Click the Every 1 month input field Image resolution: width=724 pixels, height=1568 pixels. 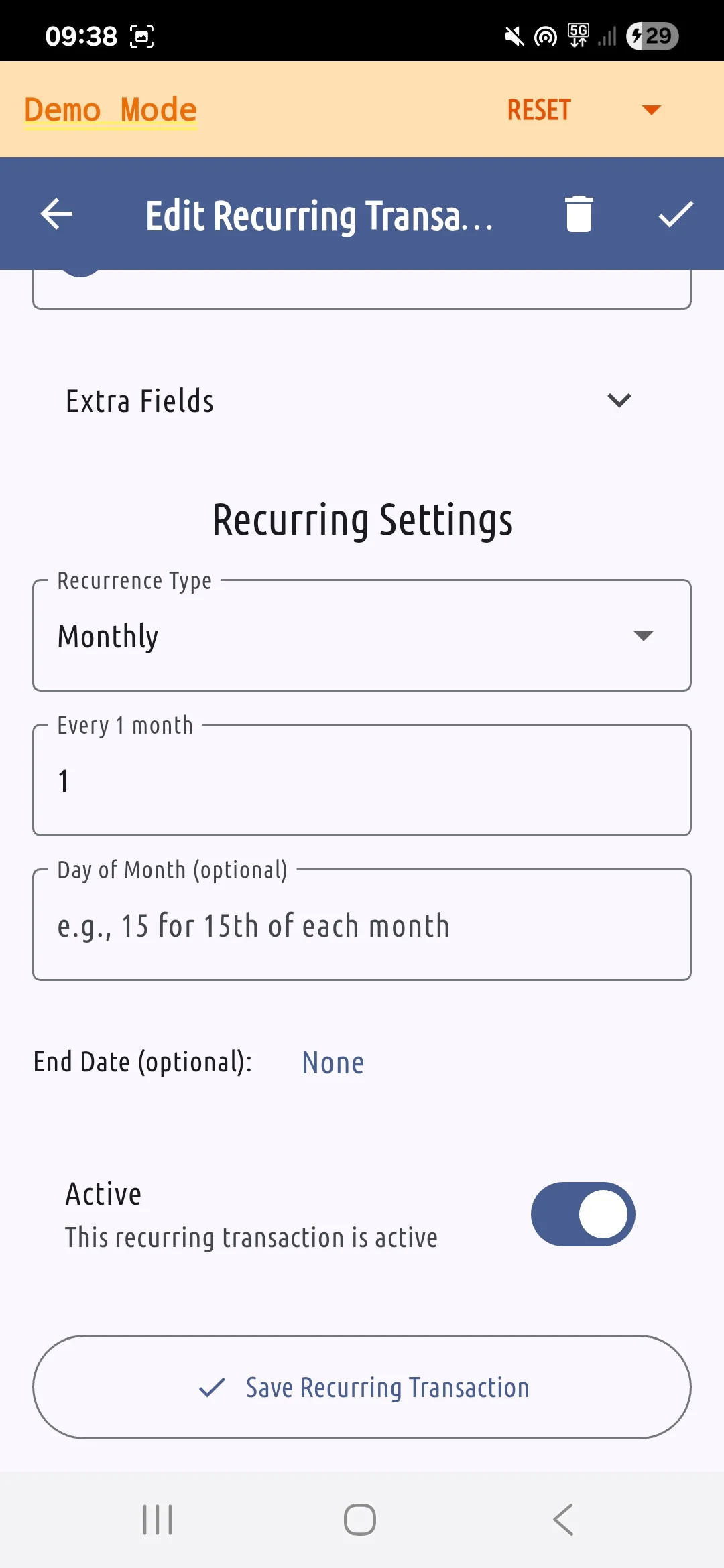[x=362, y=780]
